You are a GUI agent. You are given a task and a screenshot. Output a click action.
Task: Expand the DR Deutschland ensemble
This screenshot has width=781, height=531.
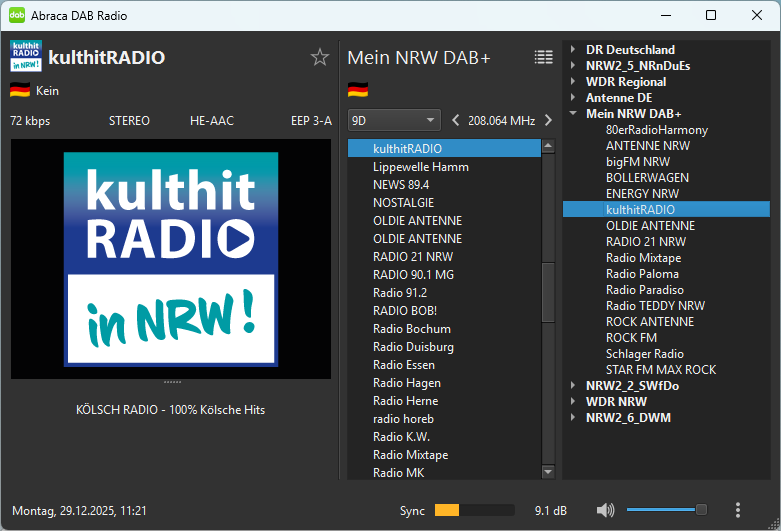tap(573, 50)
